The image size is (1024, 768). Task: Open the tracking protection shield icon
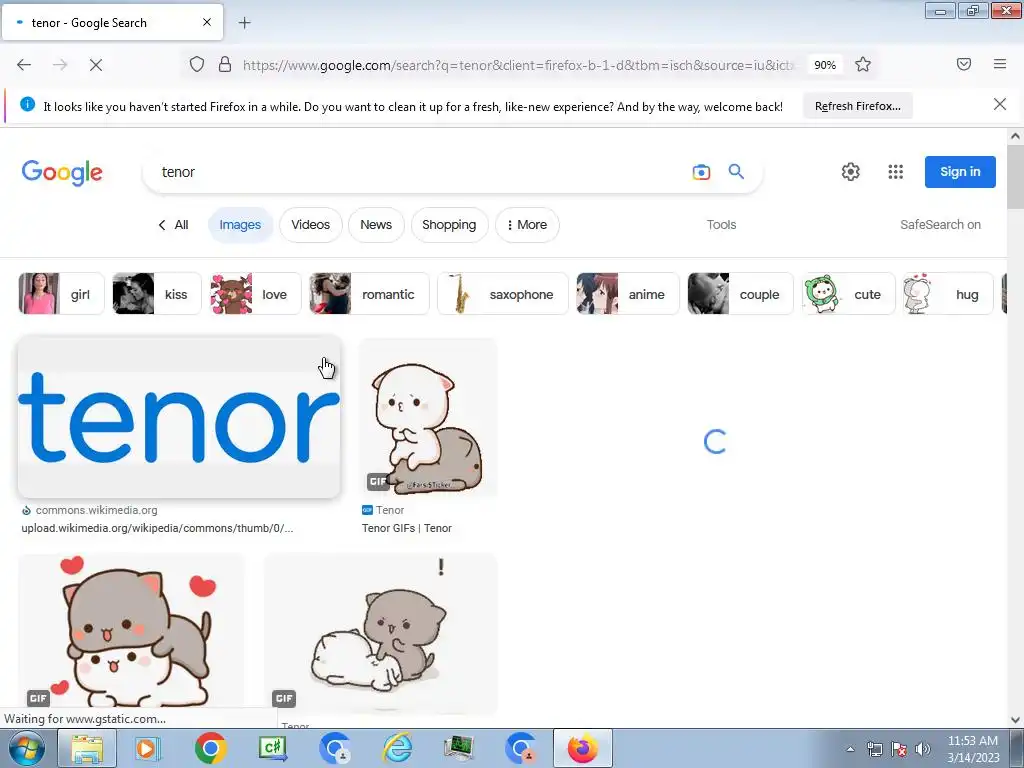(197, 65)
